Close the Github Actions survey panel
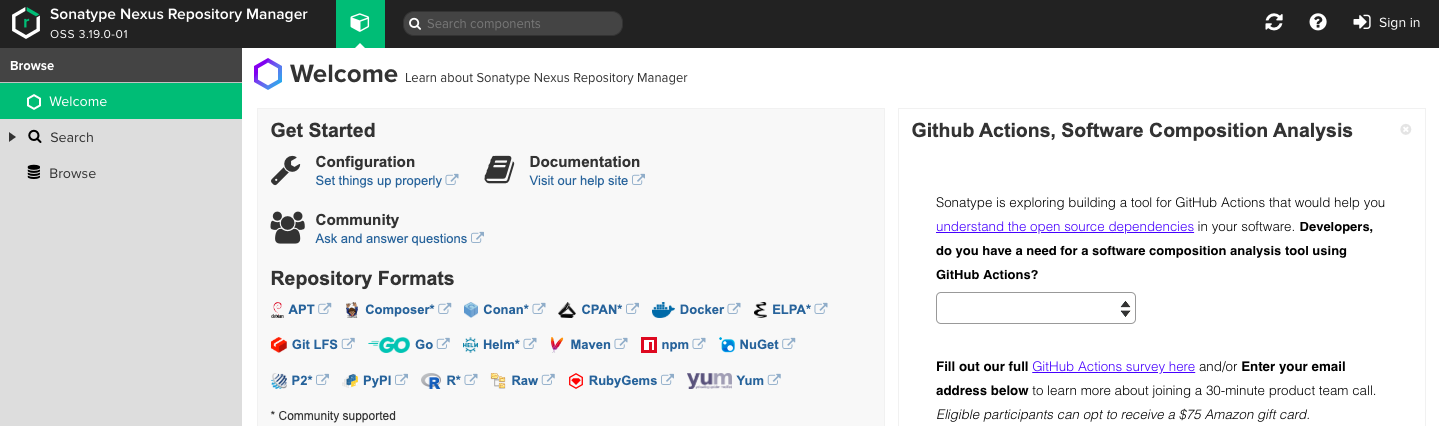Viewport: 1439px width, 426px height. [1406, 130]
